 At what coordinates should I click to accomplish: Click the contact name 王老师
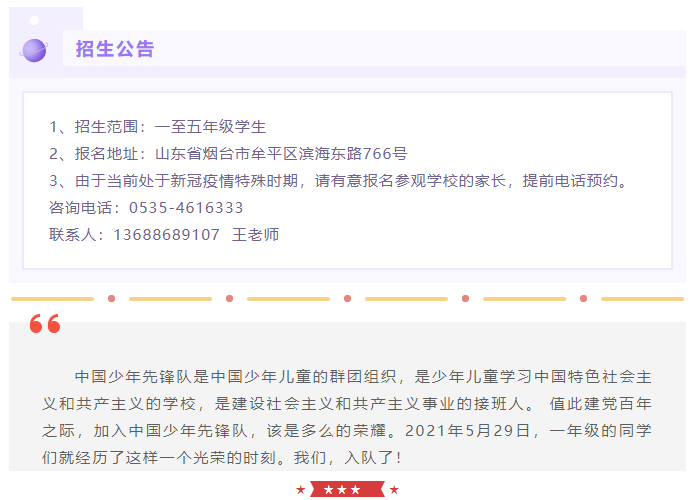[x=256, y=235]
